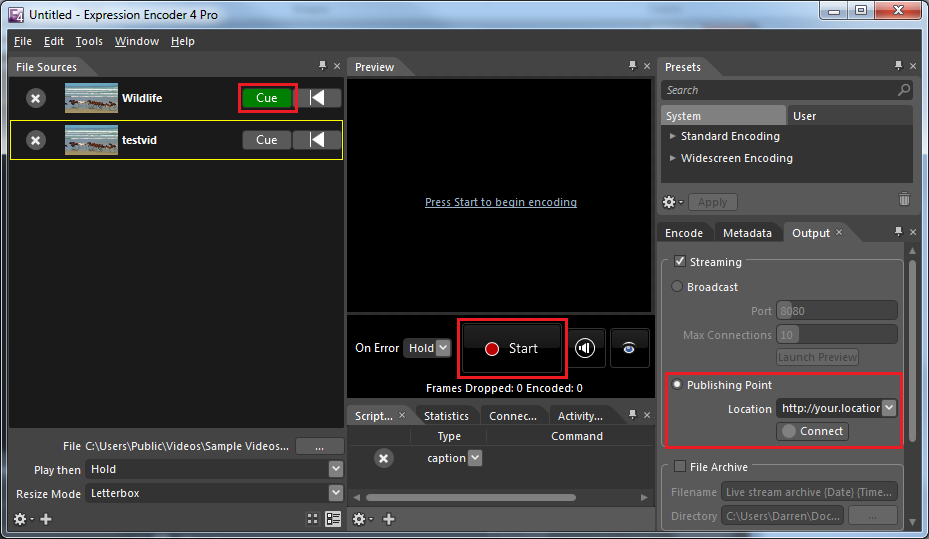Pin the File Sources panel
This screenshot has height=539, width=929.
tap(322, 66)
